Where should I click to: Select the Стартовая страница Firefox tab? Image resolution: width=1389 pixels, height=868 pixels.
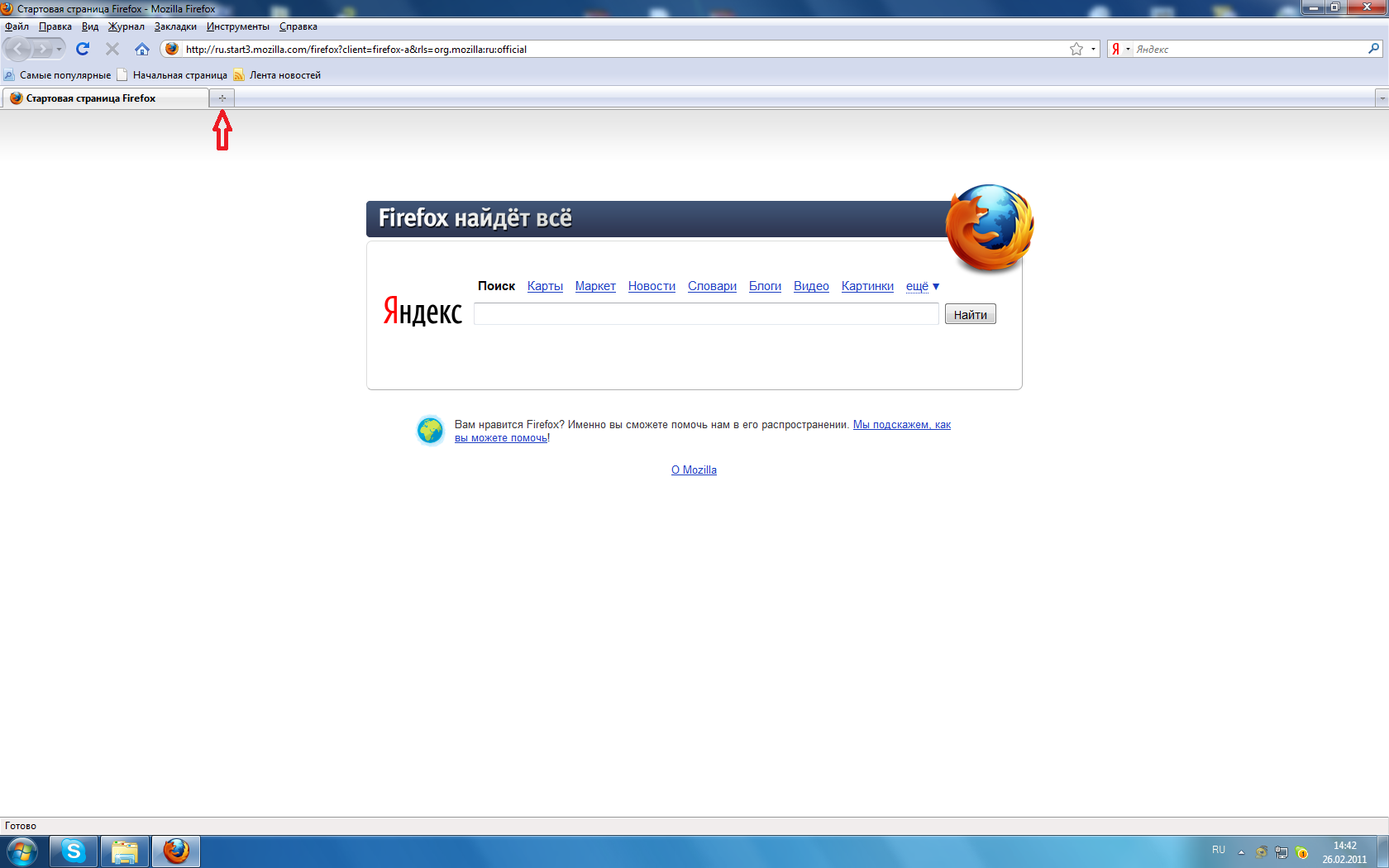click(105, 98)
